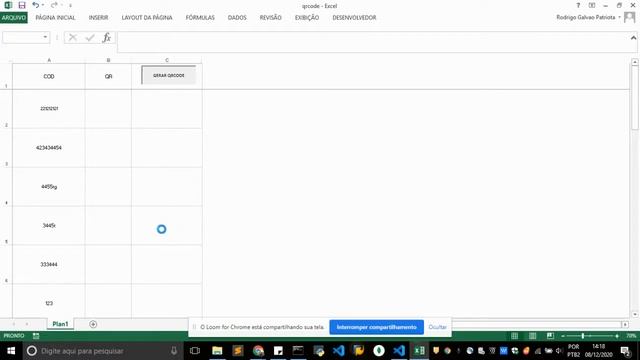Click the 70% zoom level value
Image resolution: width=640 pixels, height=360 pixels.
pyautogui.click(x=631, y=336)
